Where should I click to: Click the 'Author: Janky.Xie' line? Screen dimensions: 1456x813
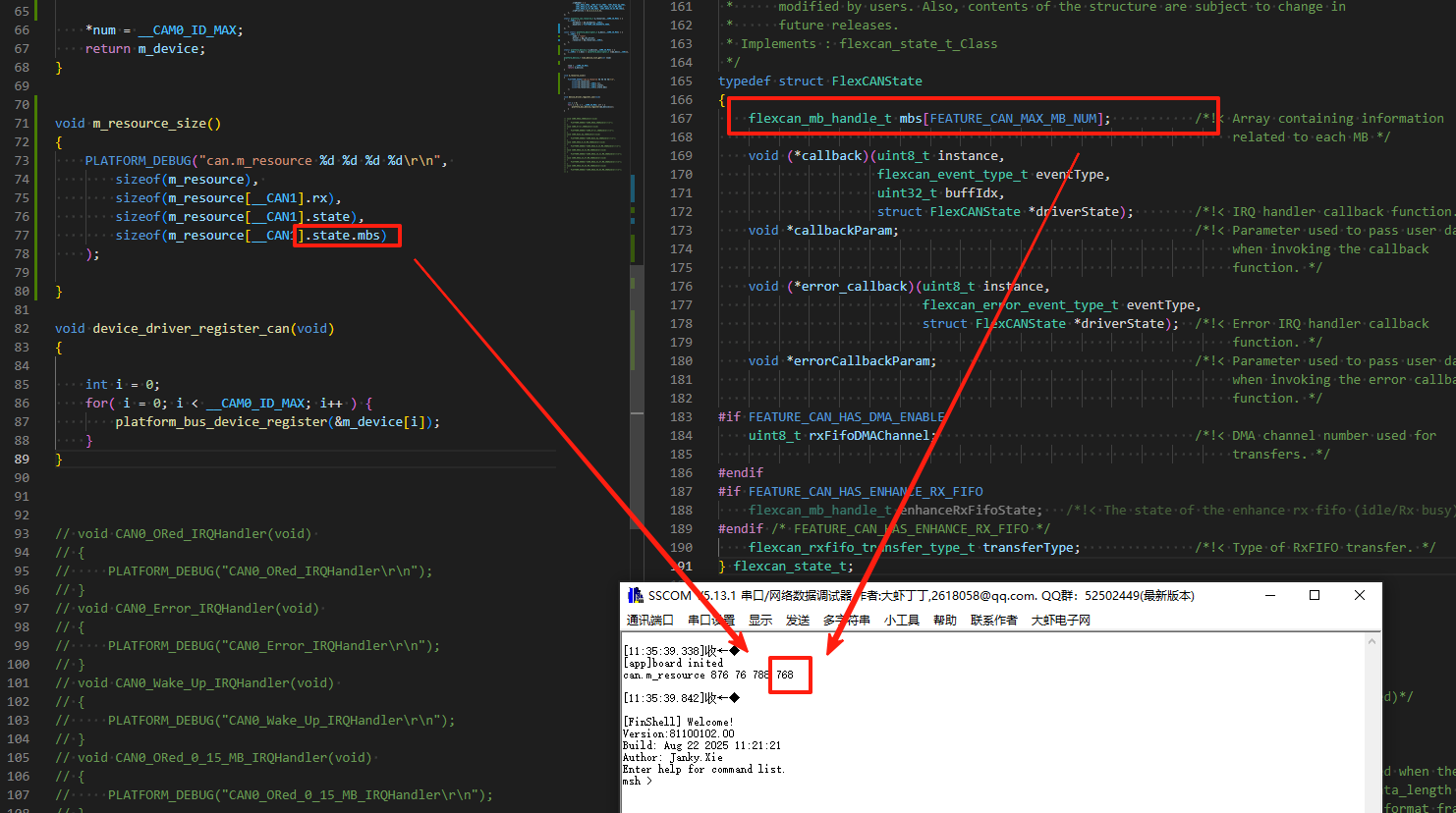pyautogui.click(x=672, y=757)
